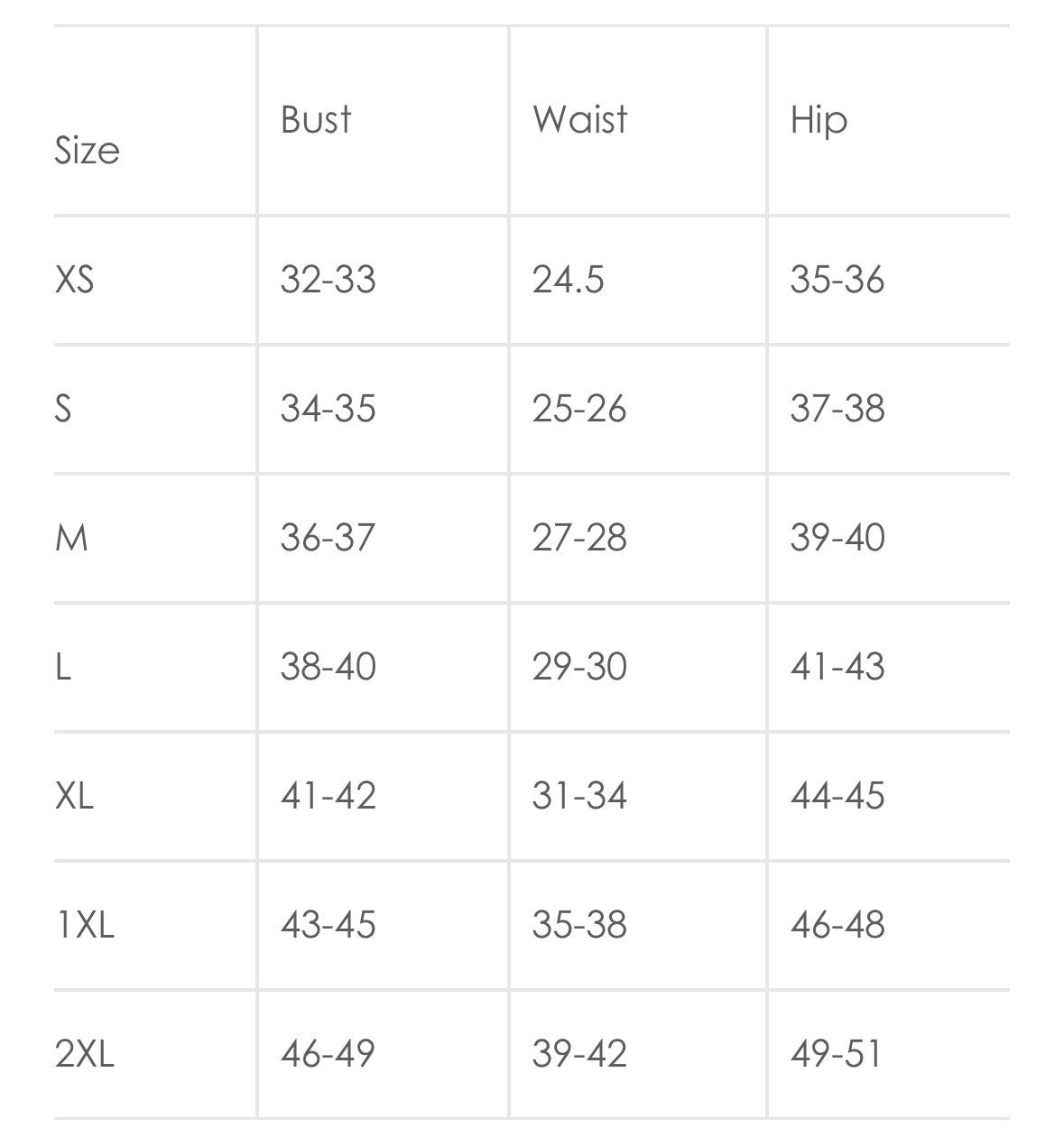Click bust measurement 34-35 for size S
The height and width of the screenshot is (1128, 1064).
click(x=328, y=409)
